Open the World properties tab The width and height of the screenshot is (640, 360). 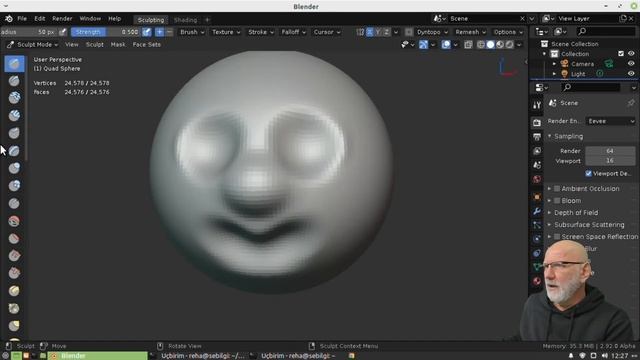tap(537, 180)
